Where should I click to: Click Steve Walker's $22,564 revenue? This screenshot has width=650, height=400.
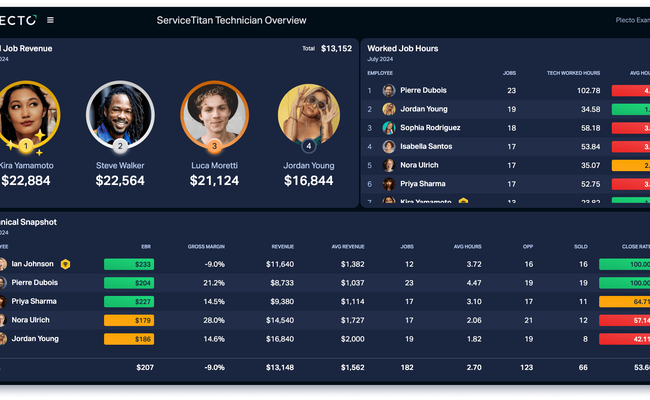tap(120, 181)
